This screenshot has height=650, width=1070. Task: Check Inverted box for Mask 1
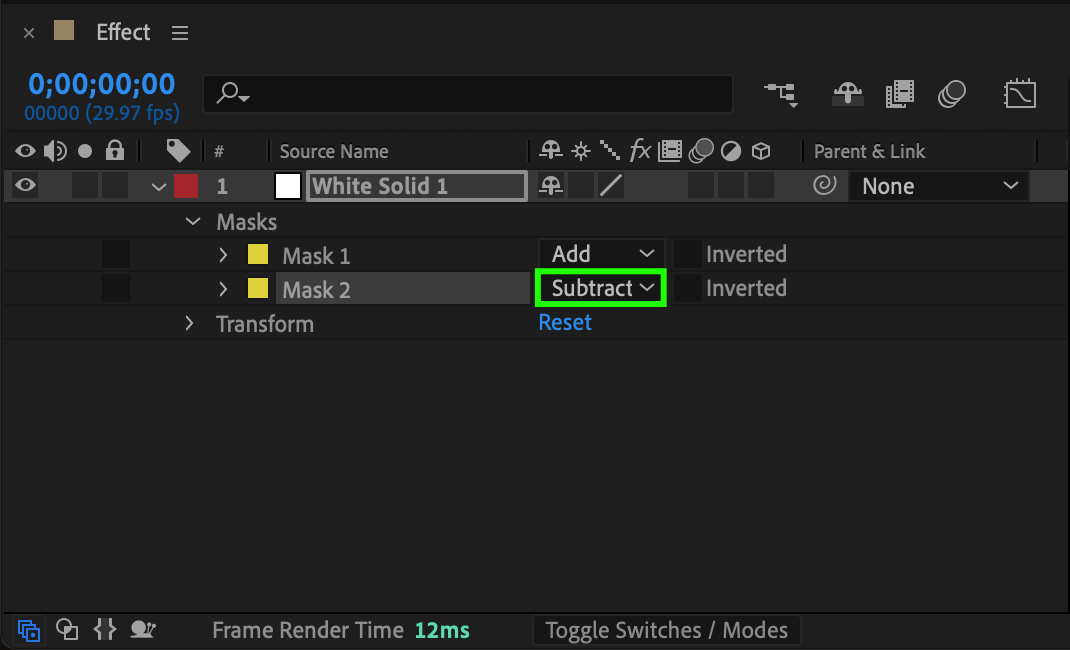687,254
